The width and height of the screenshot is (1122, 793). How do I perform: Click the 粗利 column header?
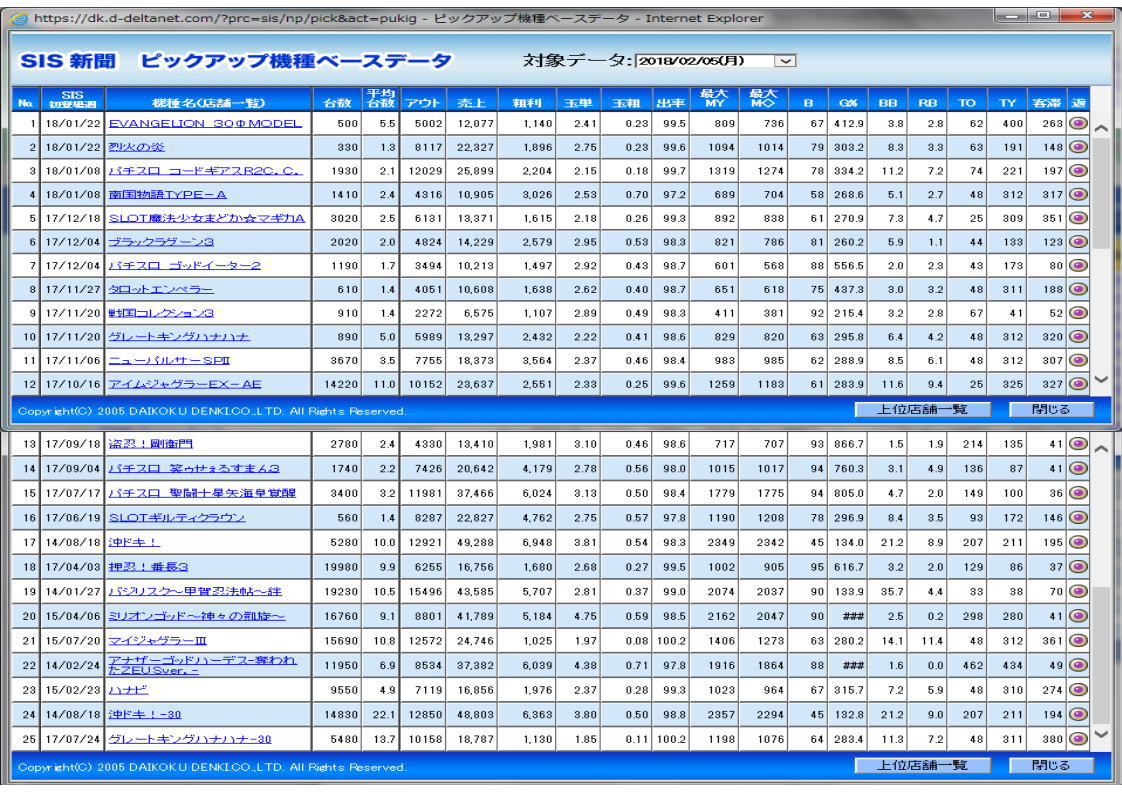pos(526,99)
